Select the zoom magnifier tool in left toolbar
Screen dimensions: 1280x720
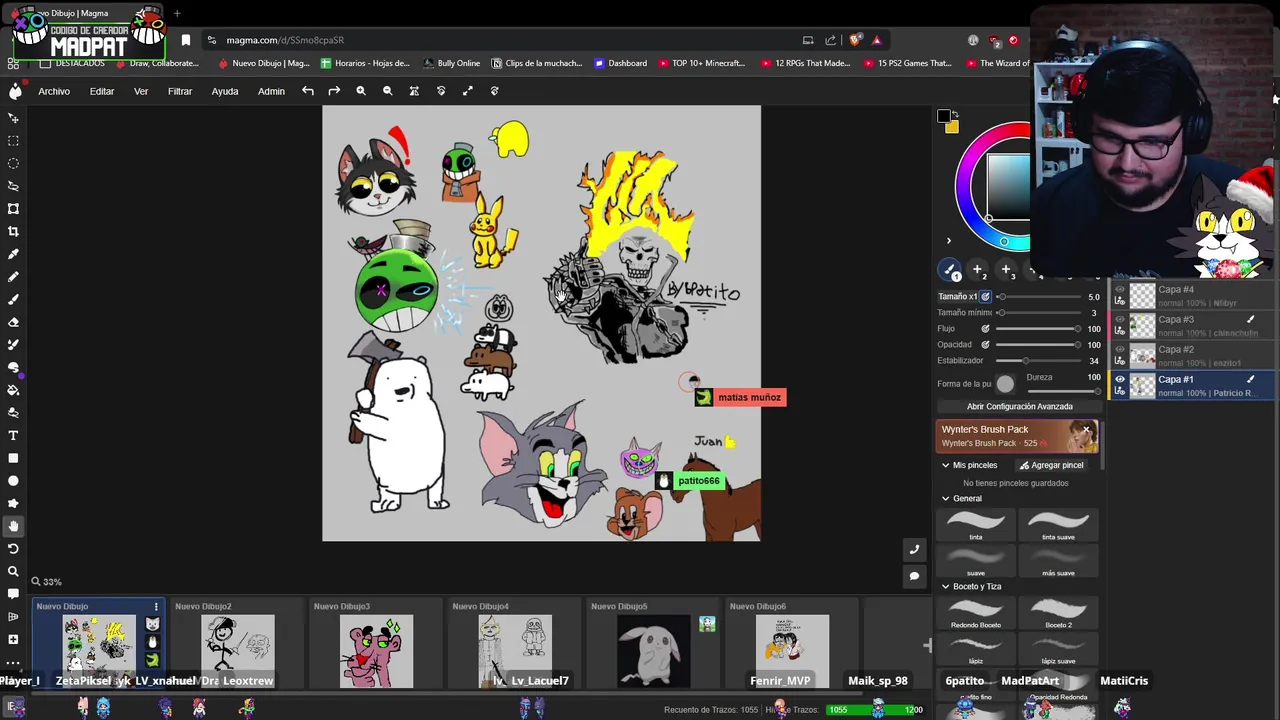13,571
